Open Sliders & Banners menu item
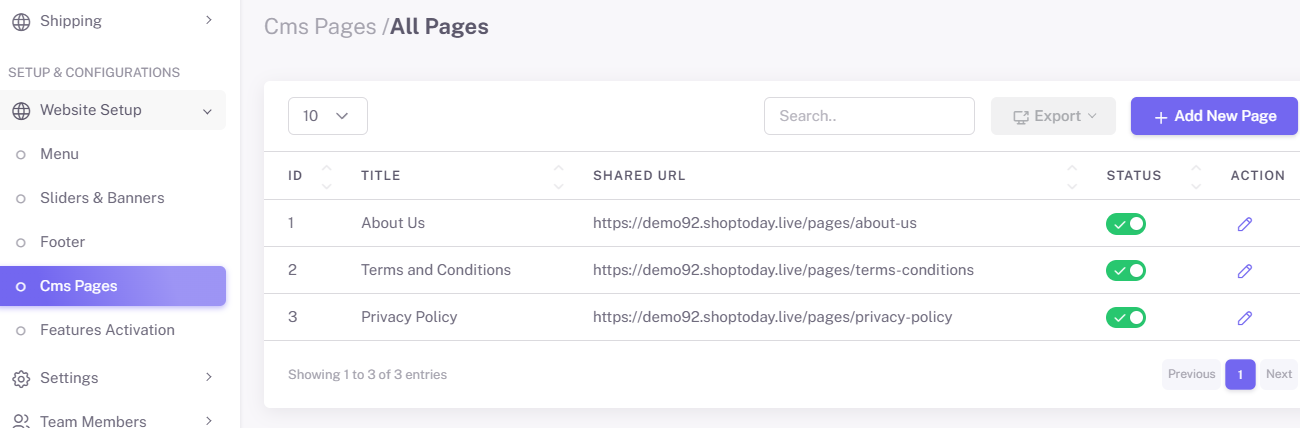This screenshot has width=1300, height=428. pyautogui.click(x=102, y=198)
